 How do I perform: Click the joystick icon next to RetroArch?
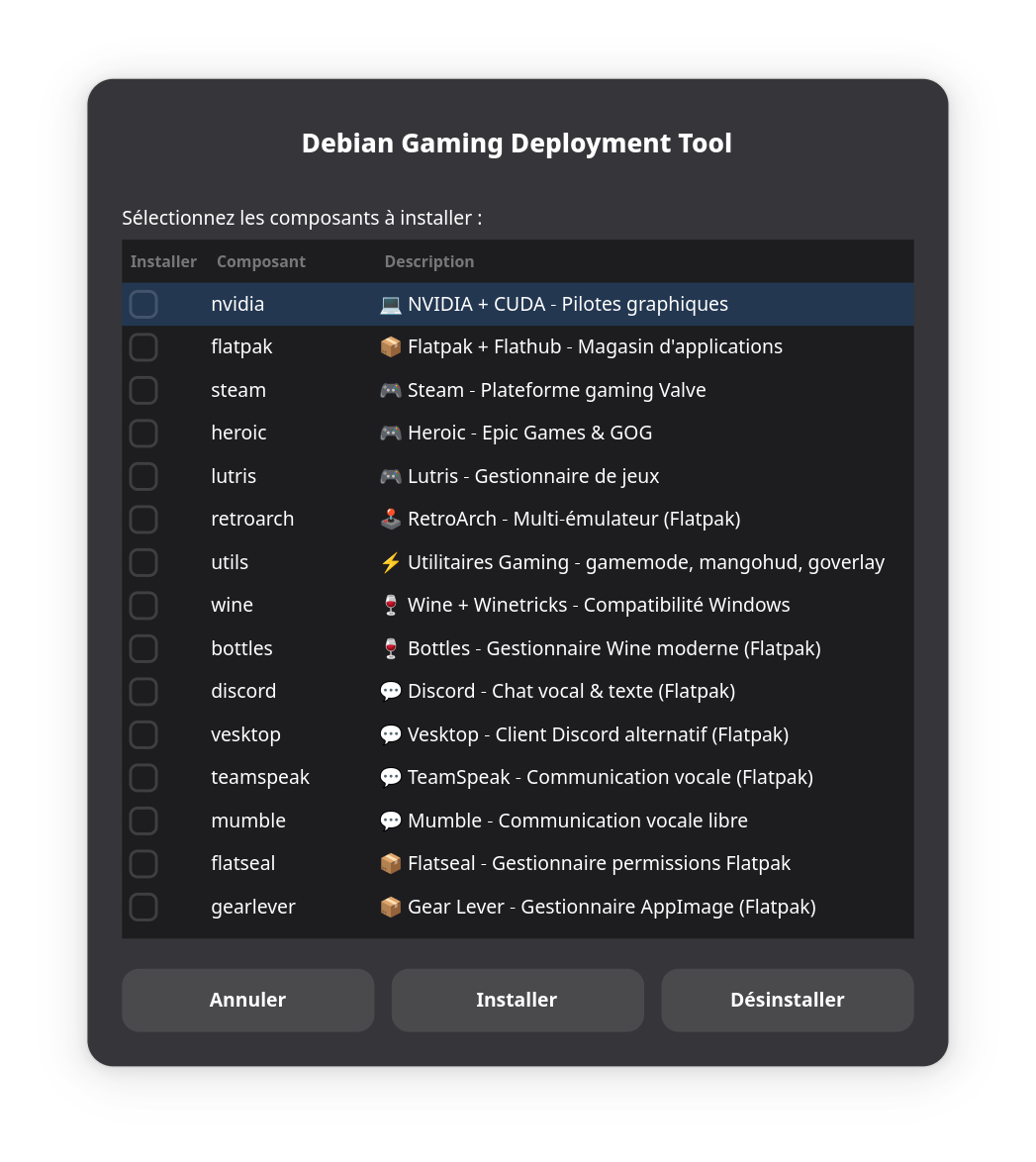(390, 519)
